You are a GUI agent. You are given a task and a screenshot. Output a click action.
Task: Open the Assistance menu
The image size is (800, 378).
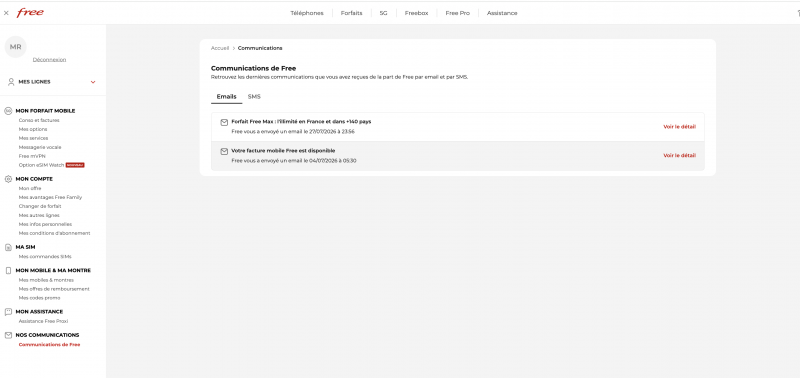pyautogui.click(x=502, y=13)
